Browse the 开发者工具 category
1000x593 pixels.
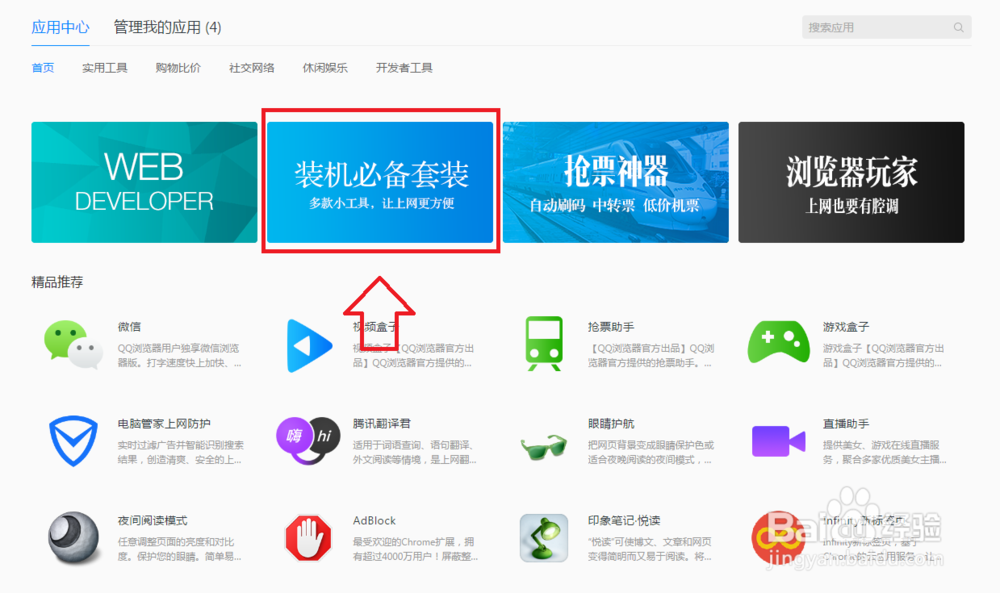click(404, 68)
